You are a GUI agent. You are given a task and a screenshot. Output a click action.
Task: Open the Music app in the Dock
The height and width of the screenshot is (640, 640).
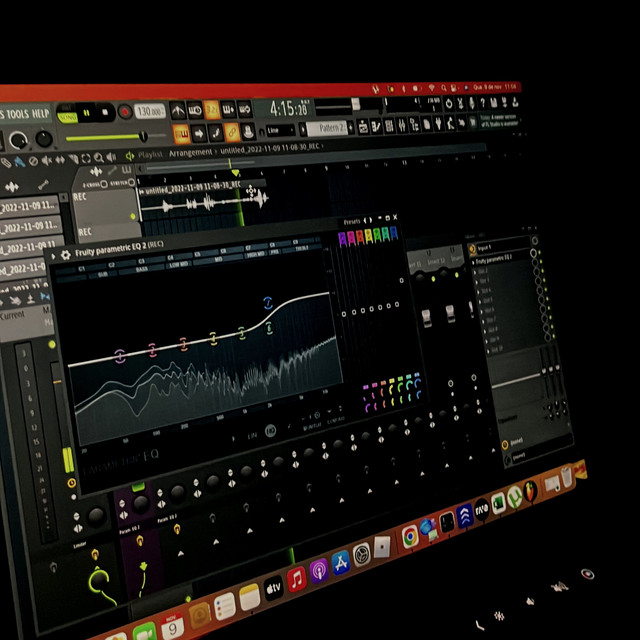[296, 579]
